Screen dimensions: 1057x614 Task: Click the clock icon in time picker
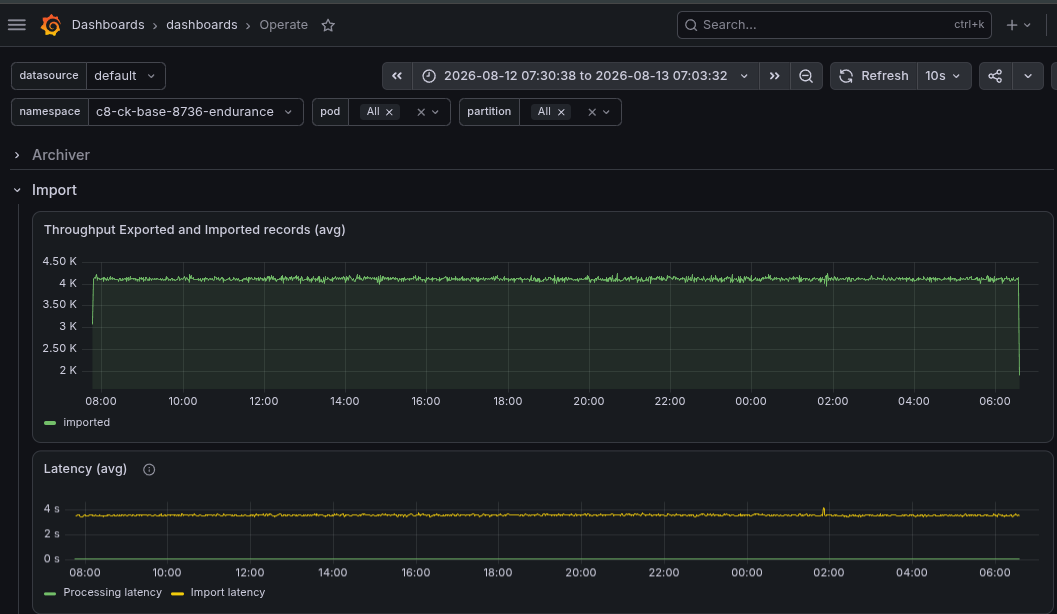tap(429, 76)
